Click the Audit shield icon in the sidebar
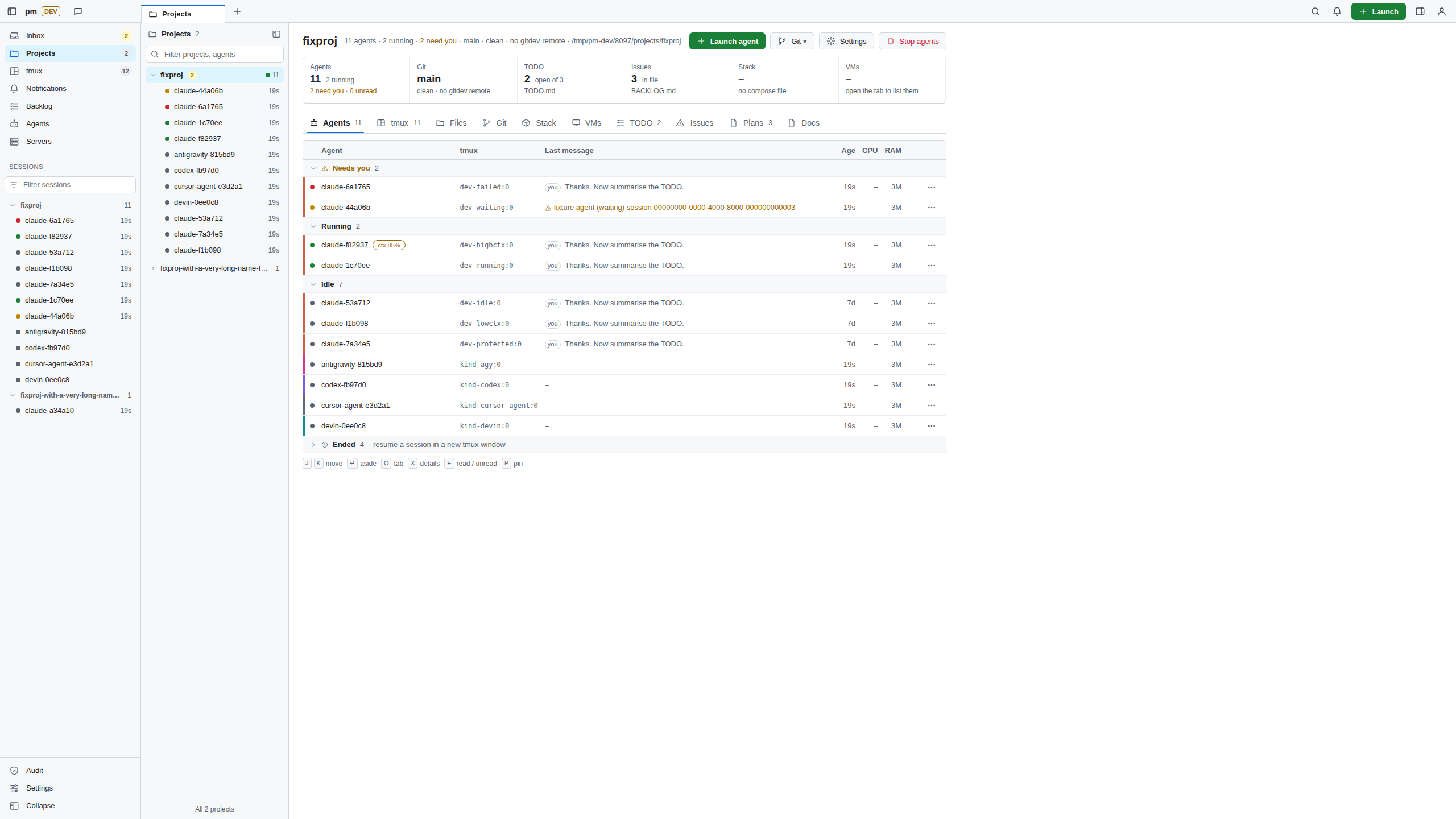 tap(14, 771)
